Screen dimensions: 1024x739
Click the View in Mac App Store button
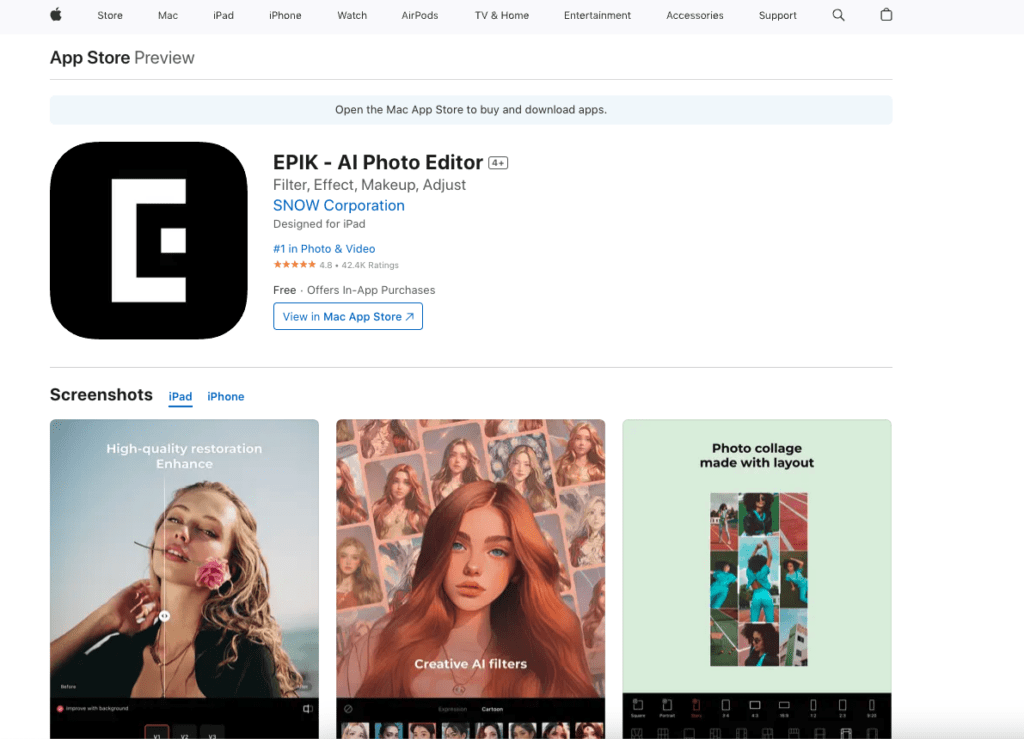pyautogui.click(x=348, y=316)
